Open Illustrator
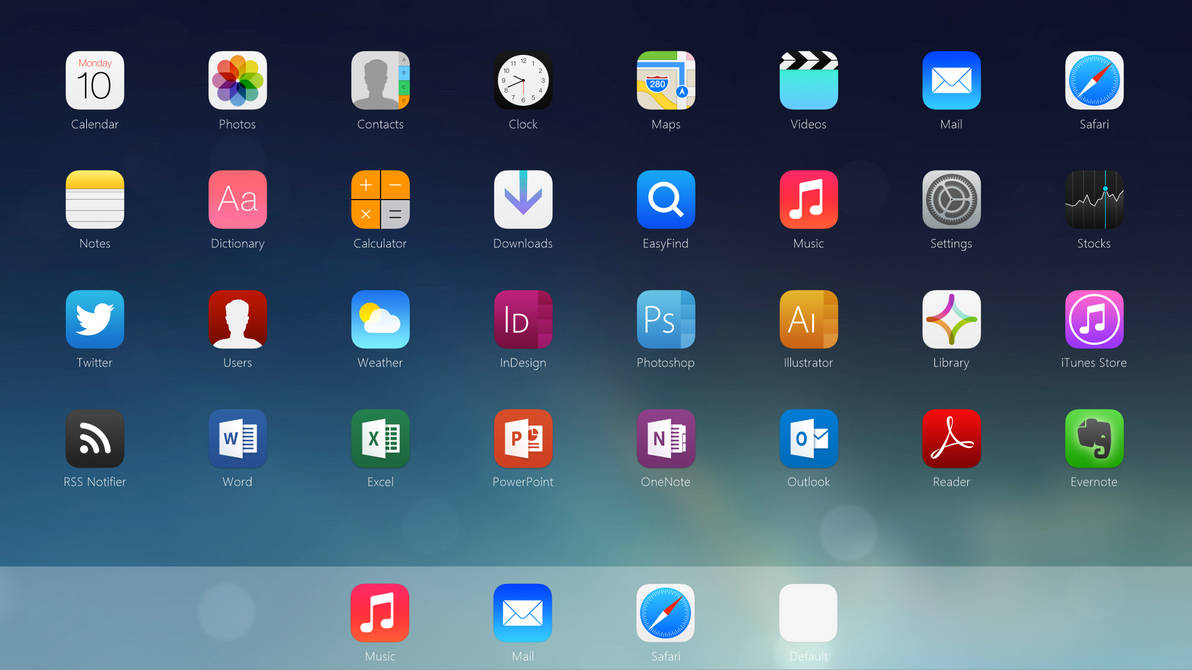Viewport: 1192px width, 670px height. tap(808, 319)
